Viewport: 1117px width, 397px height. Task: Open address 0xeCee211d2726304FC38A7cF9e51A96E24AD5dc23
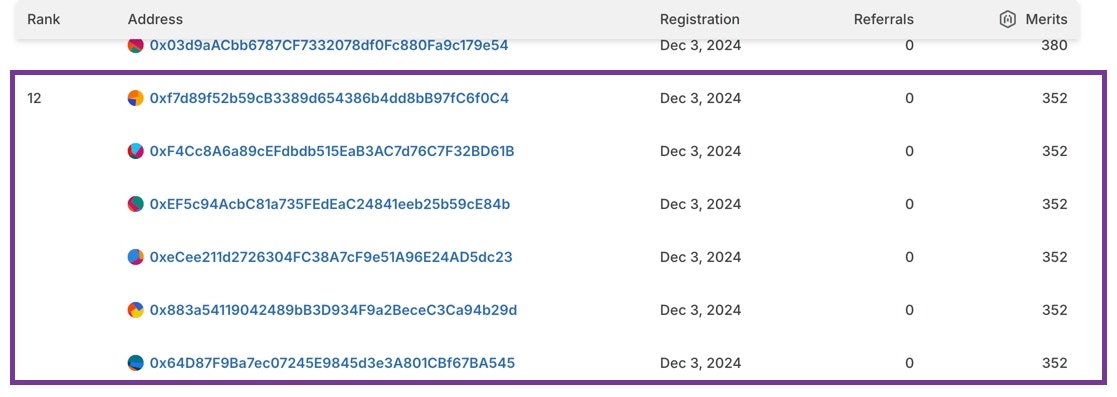point(331,257)
